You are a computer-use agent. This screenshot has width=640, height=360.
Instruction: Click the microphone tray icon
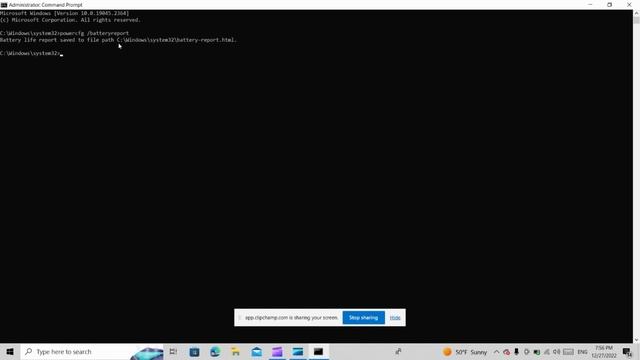pos(516,352)
